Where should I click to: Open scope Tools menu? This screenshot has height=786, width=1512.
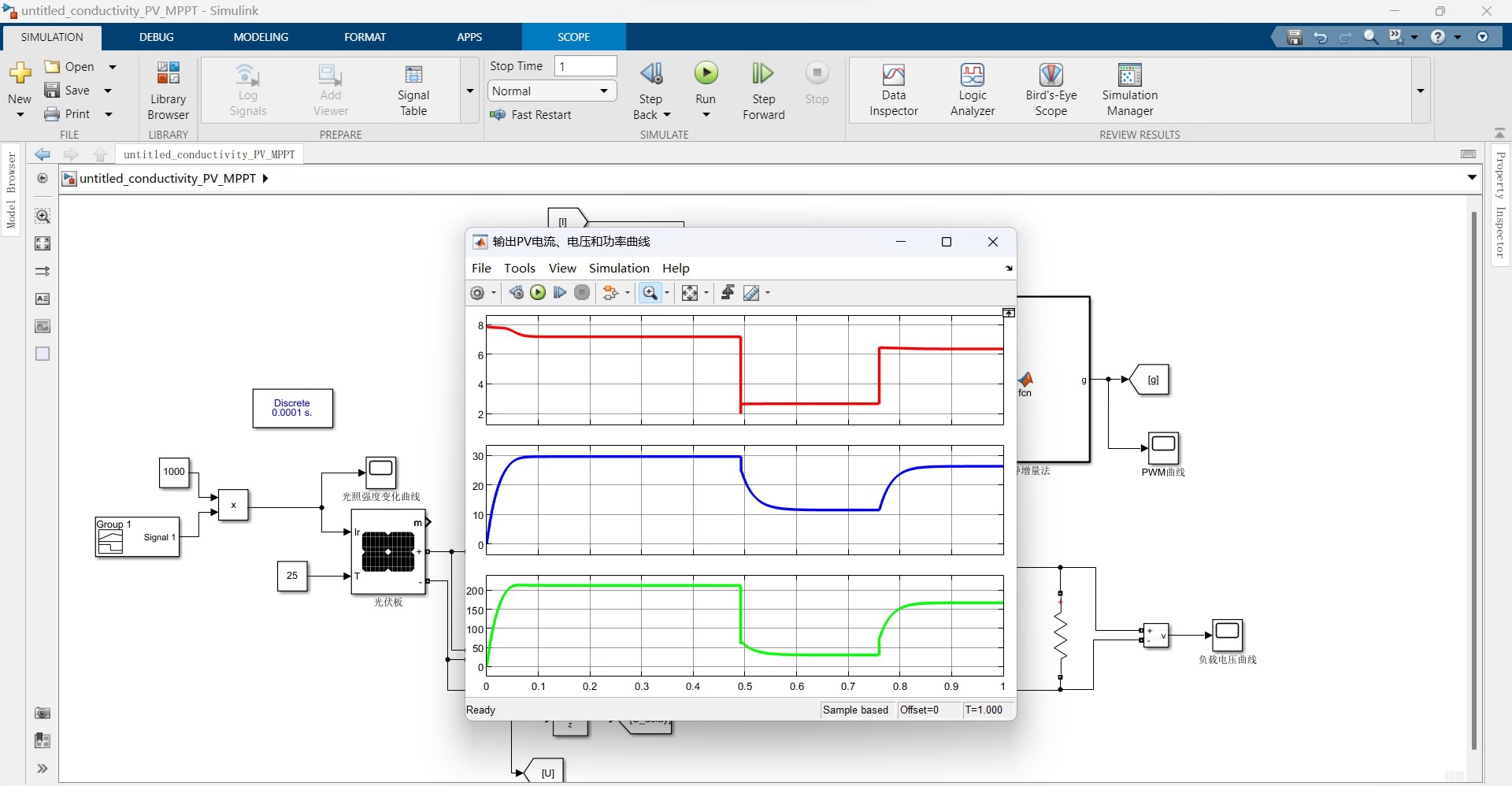coord(520,269)
